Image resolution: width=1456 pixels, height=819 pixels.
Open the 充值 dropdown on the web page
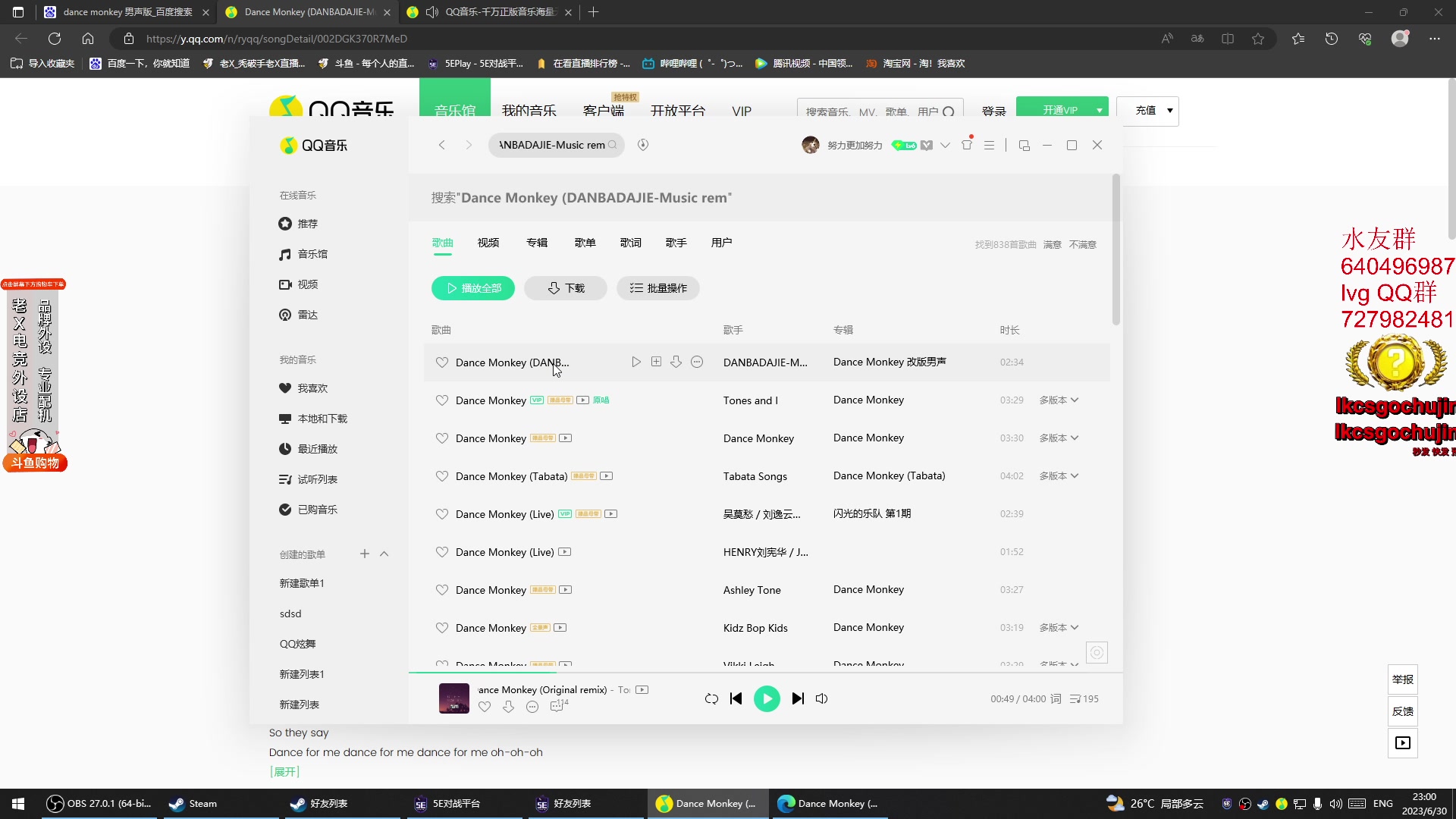coord(1147,111)
